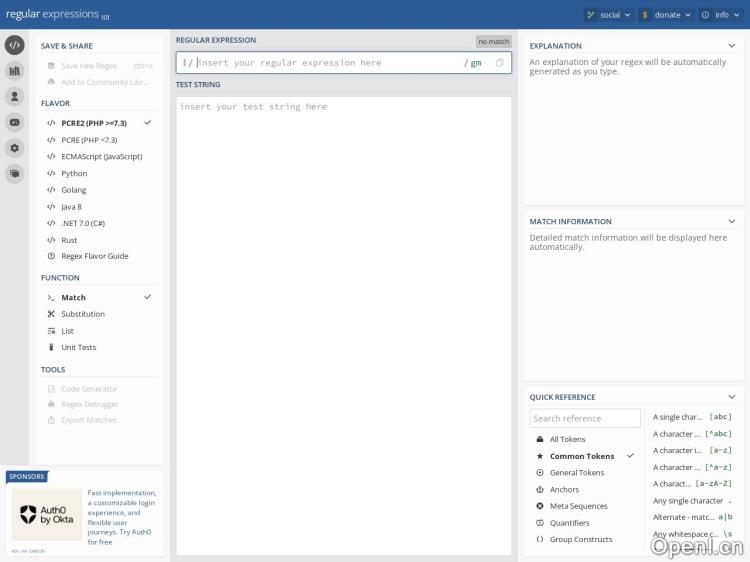Select the Python flavor

[74, 173]
